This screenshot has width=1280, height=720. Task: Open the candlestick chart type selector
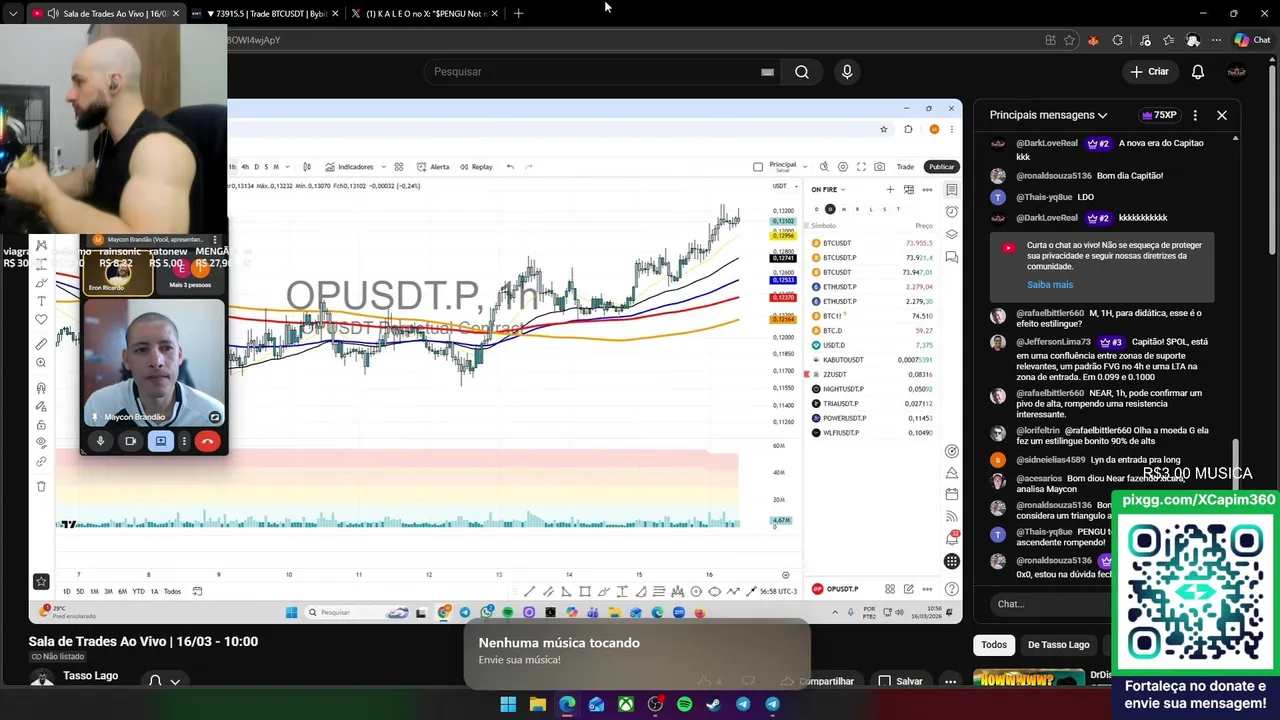click(307, 167)
